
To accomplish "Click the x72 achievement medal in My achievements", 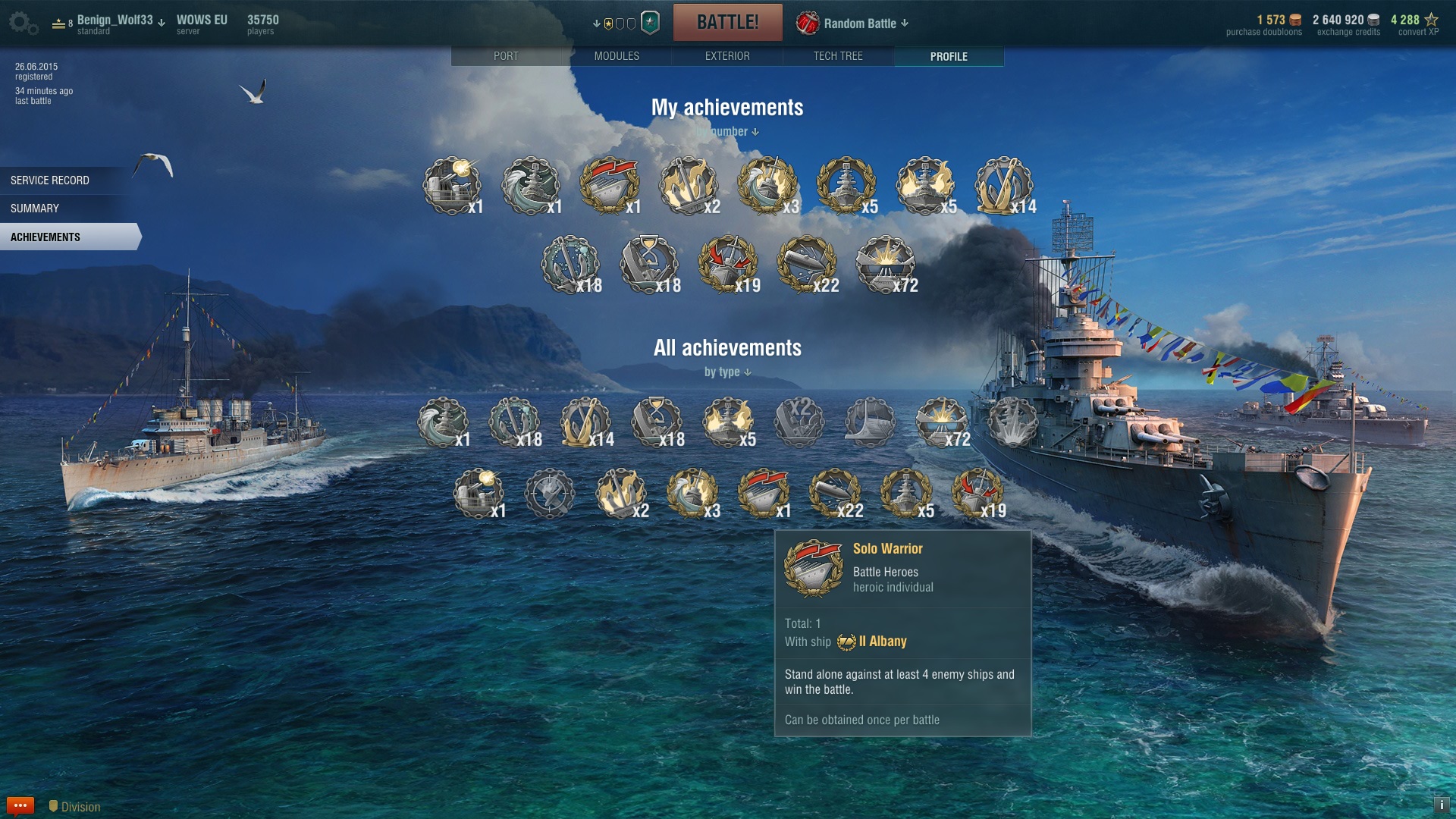I will tap(886, 265).
